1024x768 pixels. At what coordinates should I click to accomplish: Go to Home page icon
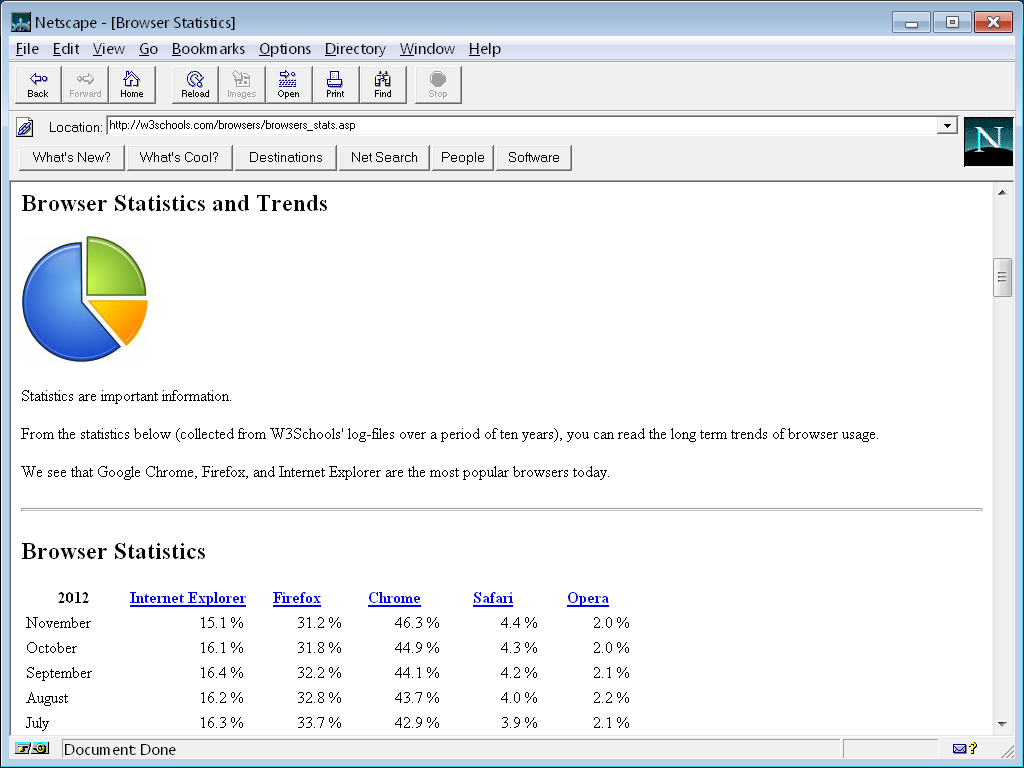click(132, 85)
